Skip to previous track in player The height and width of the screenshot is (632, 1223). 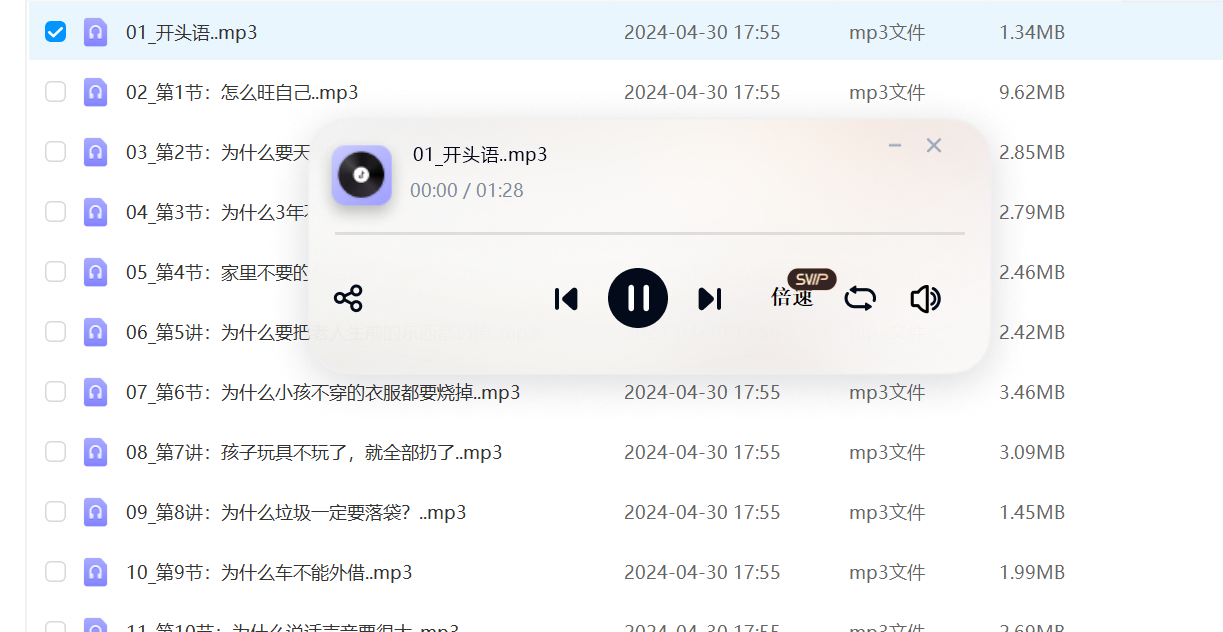click(566, 299)
